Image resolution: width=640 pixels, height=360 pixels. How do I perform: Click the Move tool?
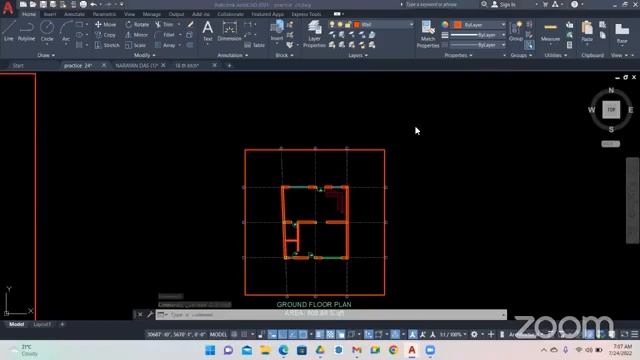(x=105, y=24)
